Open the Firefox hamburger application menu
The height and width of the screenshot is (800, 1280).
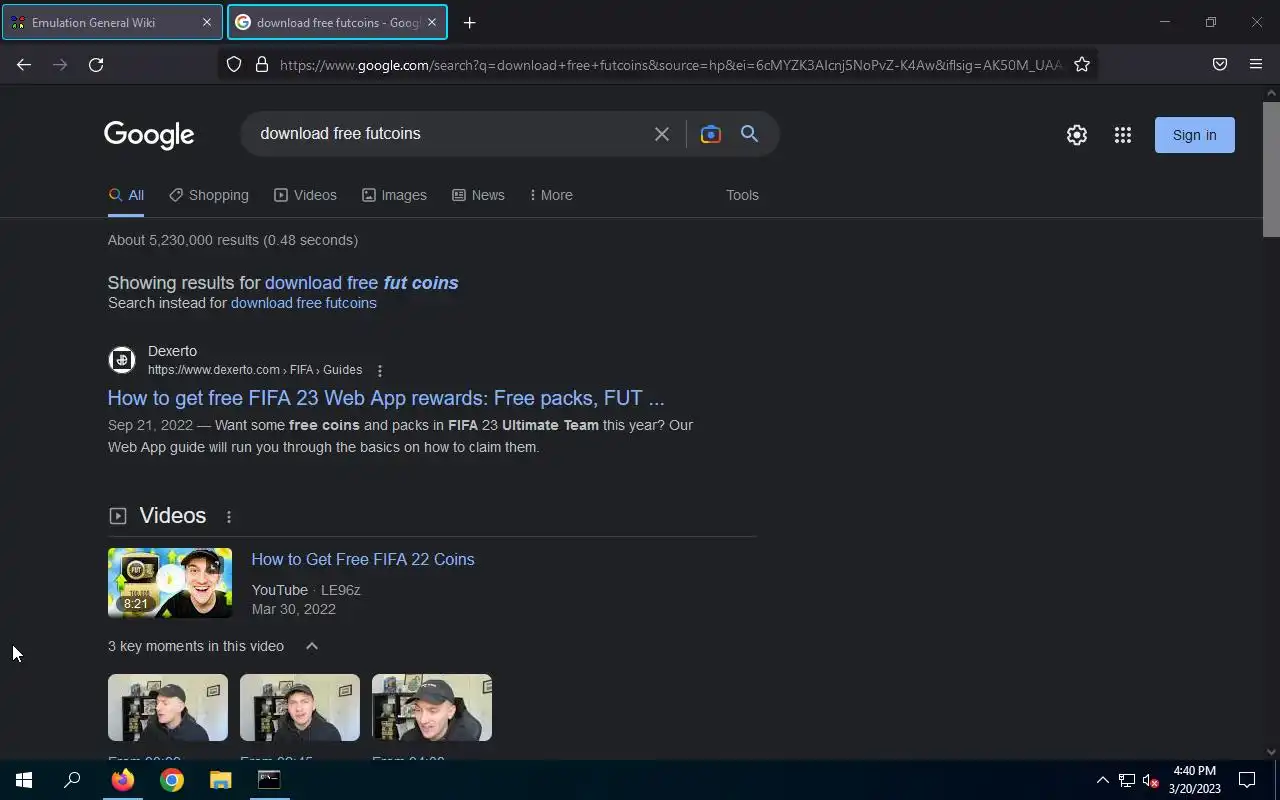(x=1256, y=64)
